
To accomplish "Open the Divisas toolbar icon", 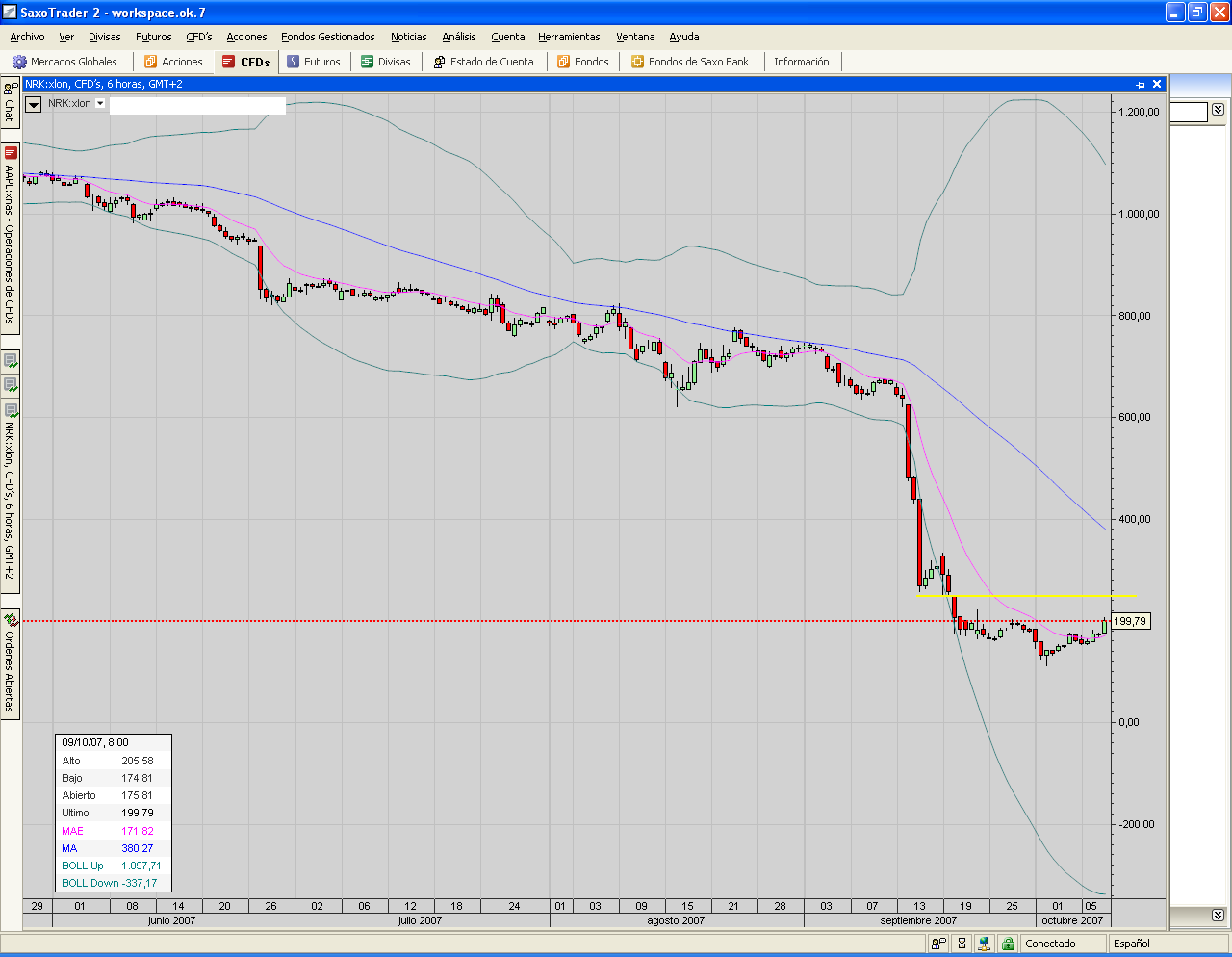I will [368, 62].
